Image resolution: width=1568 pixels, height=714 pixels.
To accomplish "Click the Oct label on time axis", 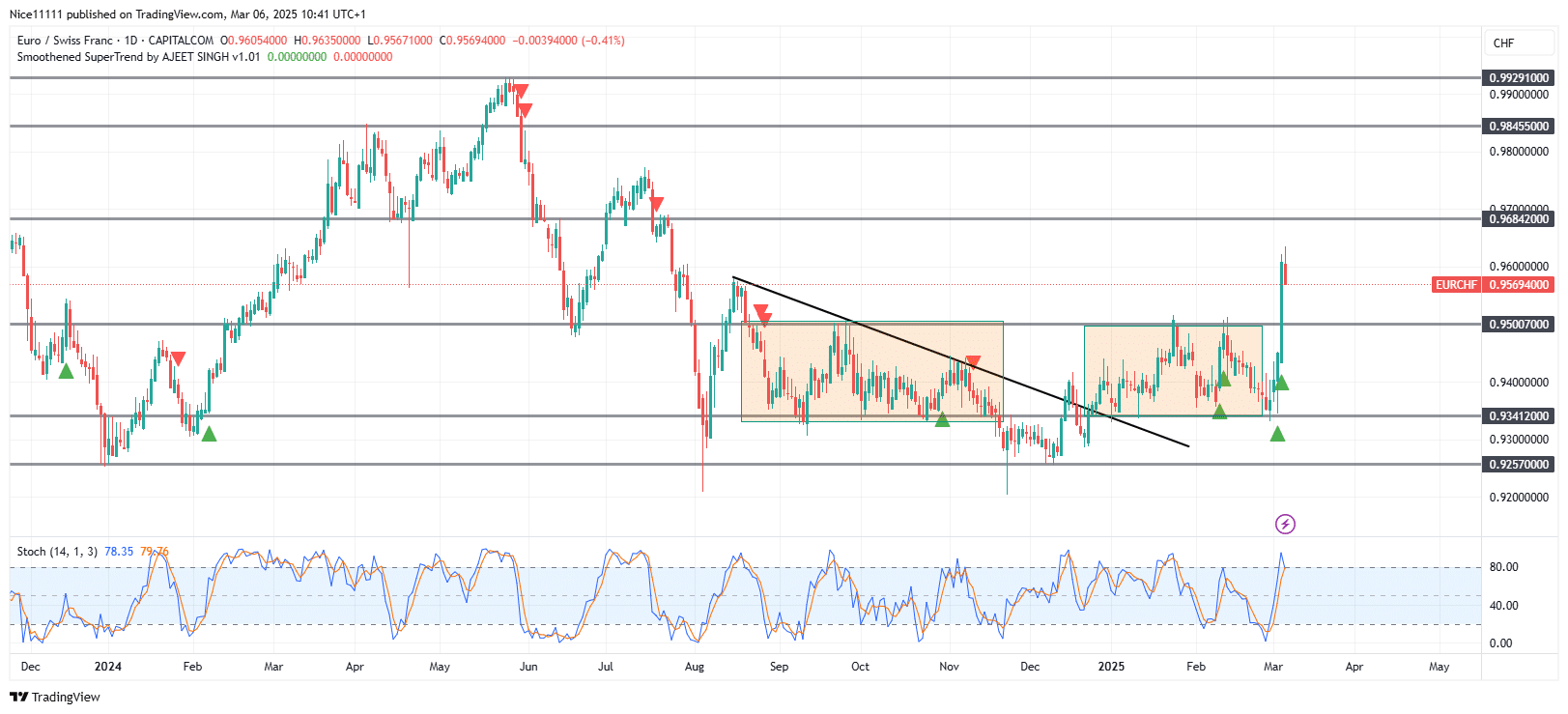I will click(860, 667).
